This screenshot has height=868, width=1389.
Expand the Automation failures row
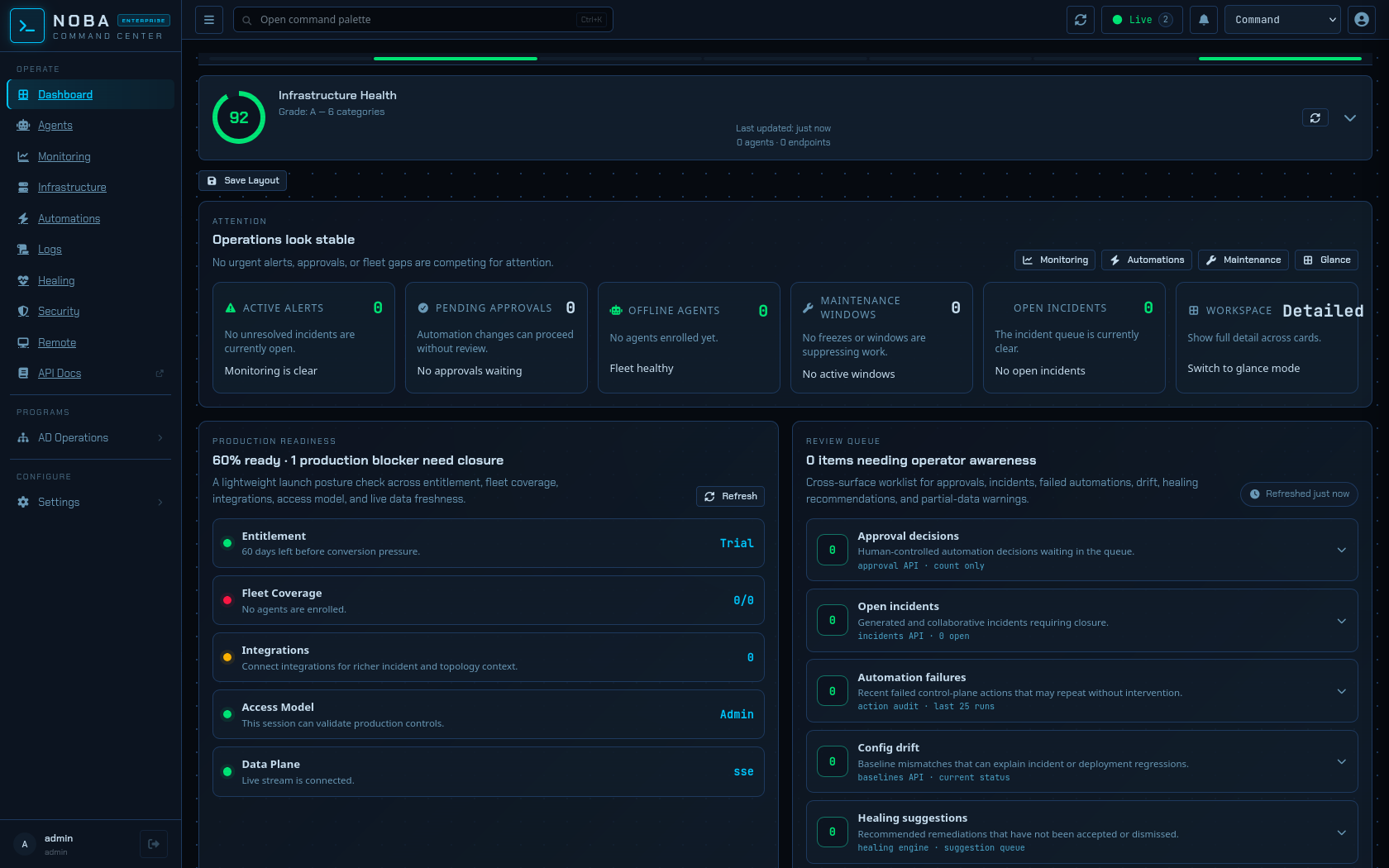tap(1081, 691)
